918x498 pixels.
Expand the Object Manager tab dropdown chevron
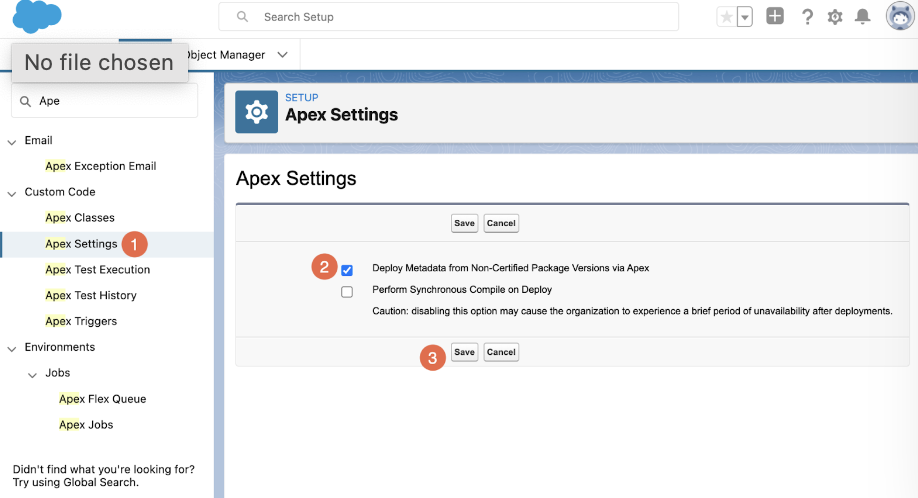pyautogui.click(x=282, y=55)
